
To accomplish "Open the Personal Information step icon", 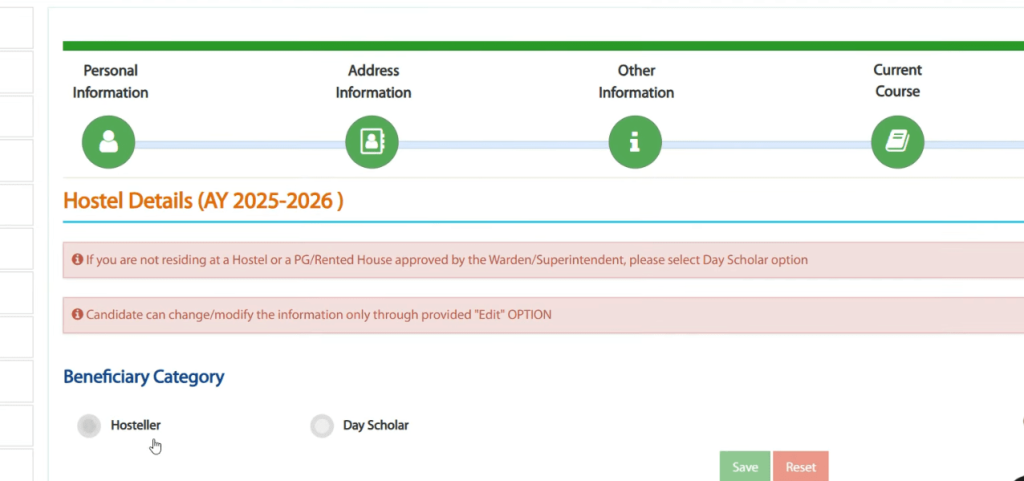I will coord(108,143).
